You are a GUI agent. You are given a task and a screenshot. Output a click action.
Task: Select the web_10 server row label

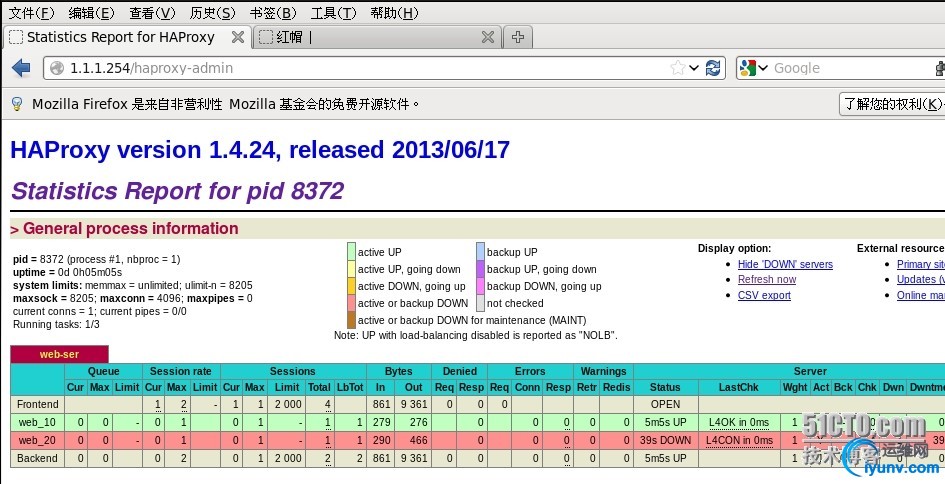pos(37,423)
